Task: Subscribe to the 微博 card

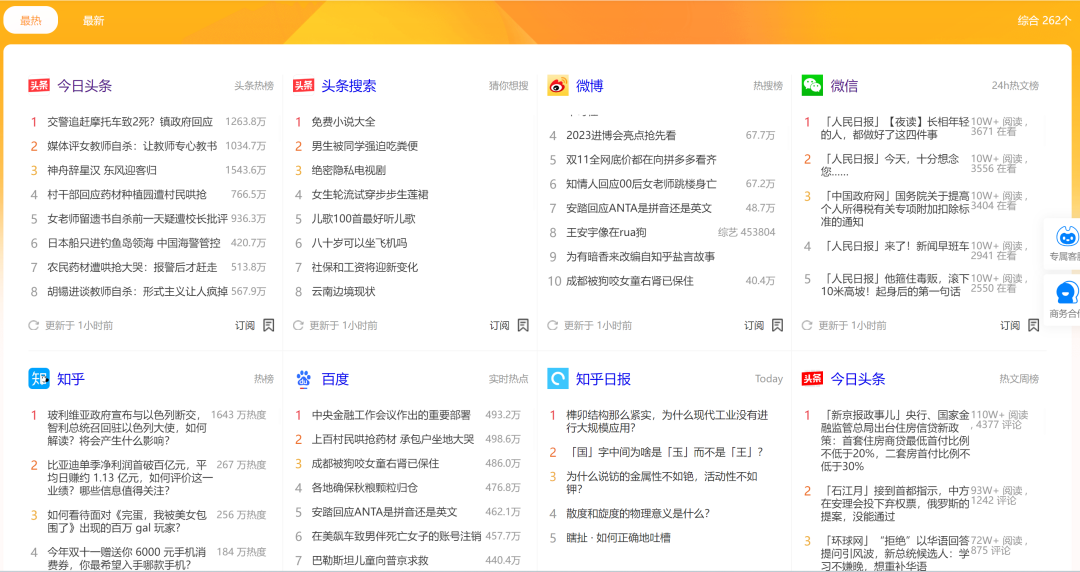Action: tap(763, 325)
